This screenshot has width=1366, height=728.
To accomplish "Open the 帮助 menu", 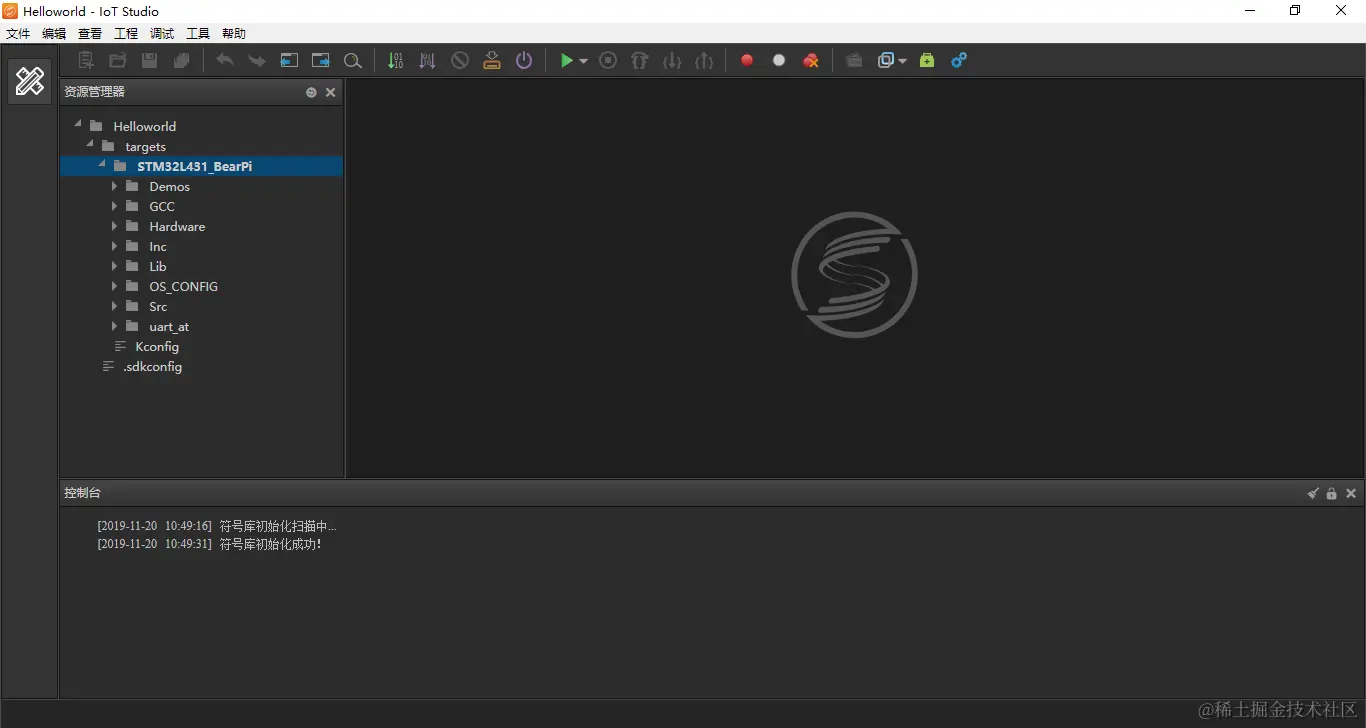I will click(234, 34).
